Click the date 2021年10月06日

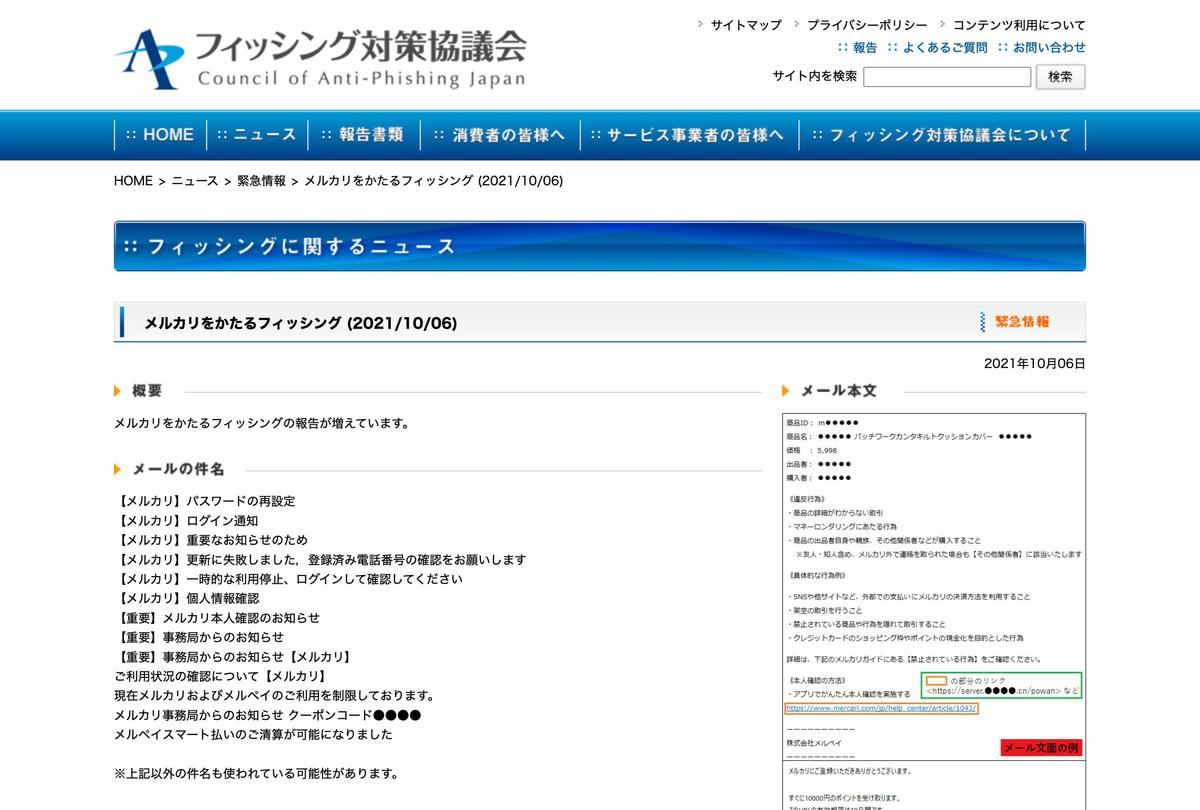[x=1035, y=364]
